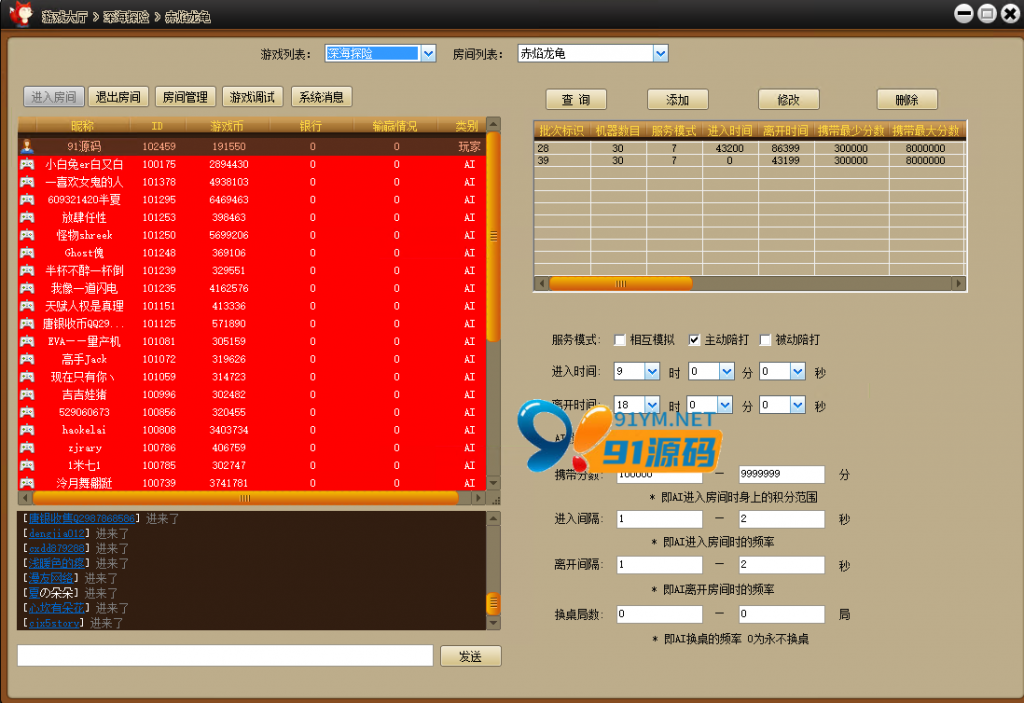Click the gamepad icon in the 101248 row
This screenshot has height=703, width=1024.
tap(27, 252)
